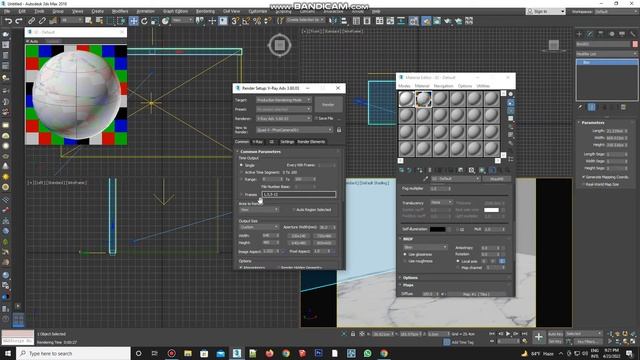640x360 pixels.
Task: Open Modifier List dropdown
Action: tap(607, 54)
